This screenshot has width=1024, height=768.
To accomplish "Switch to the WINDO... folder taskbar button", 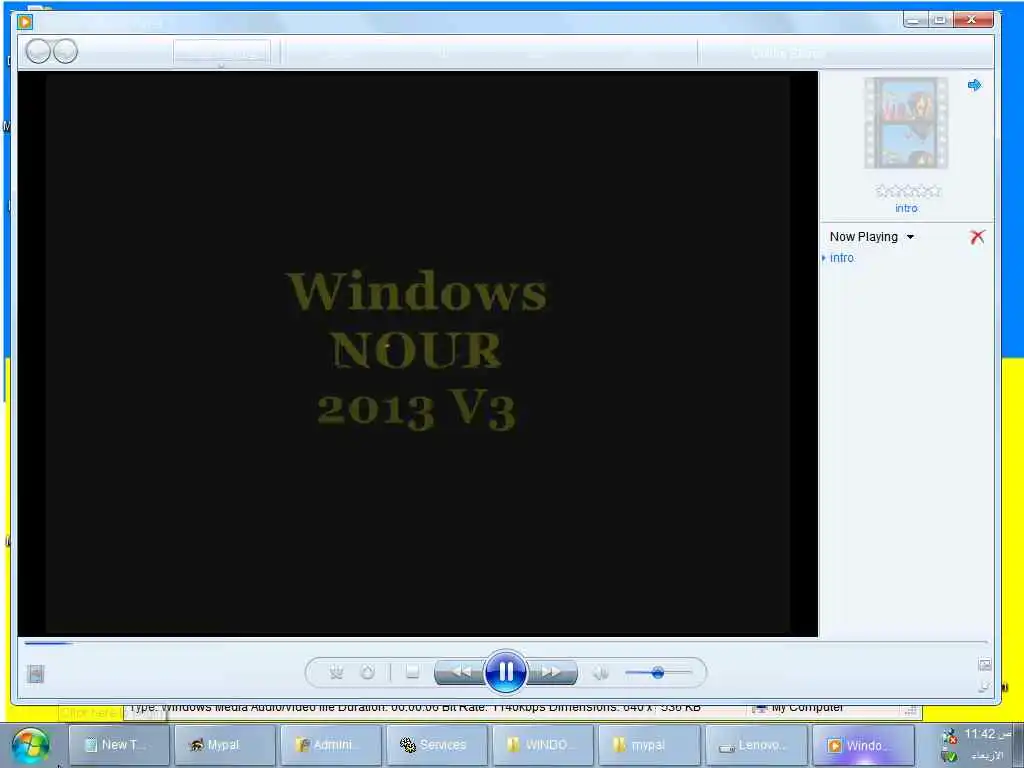I will (x=543, y=744).
